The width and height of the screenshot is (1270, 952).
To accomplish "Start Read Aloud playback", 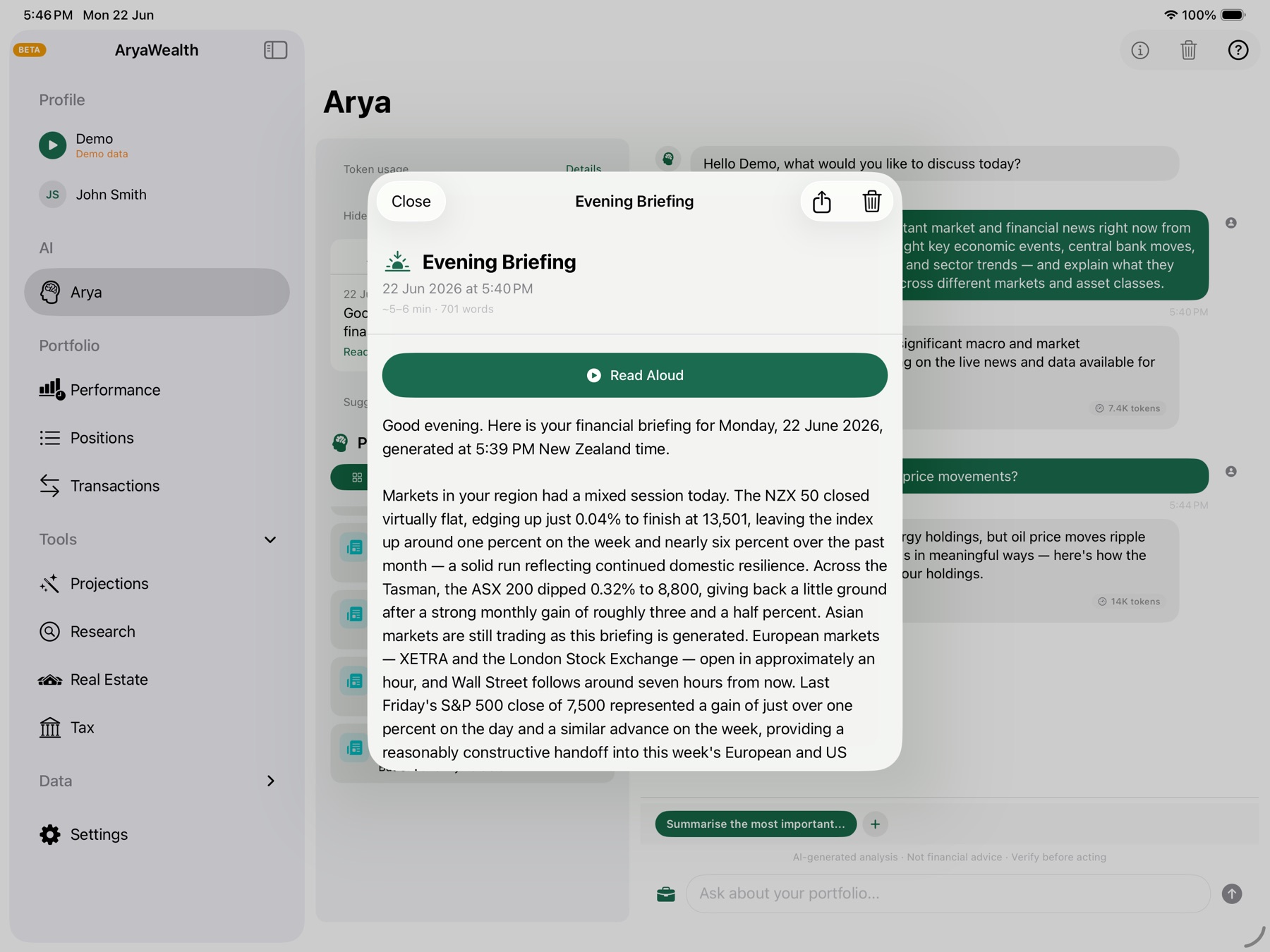I will click(x=634, y=375).
